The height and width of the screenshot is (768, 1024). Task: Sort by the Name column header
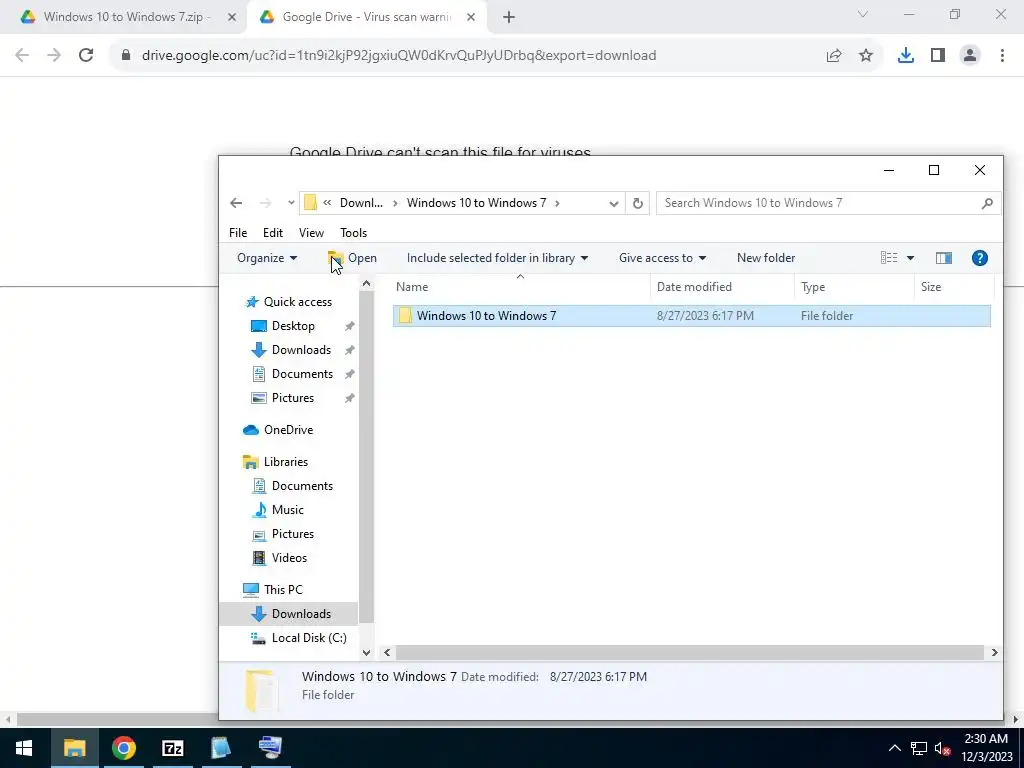(x=521, y=287)
